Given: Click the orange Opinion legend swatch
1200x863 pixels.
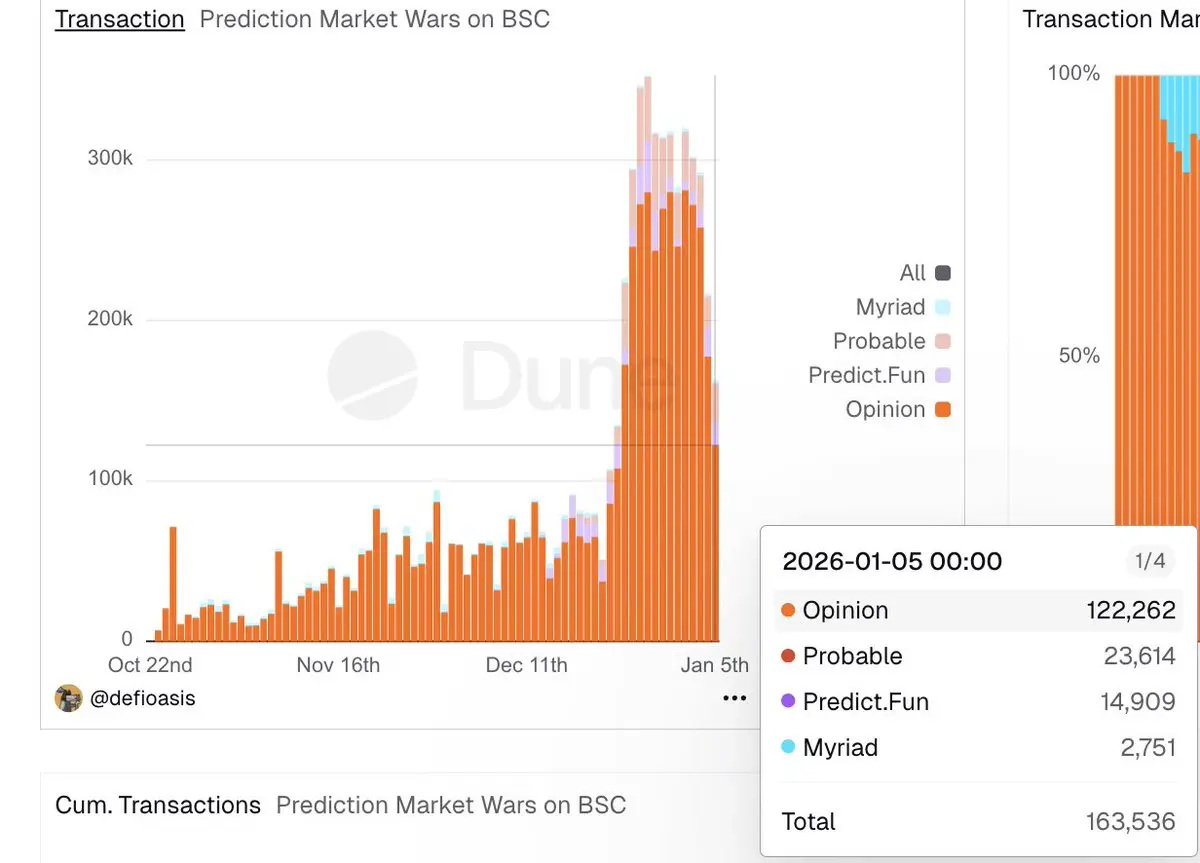Looking at the screenshot, I should [942, 410].
